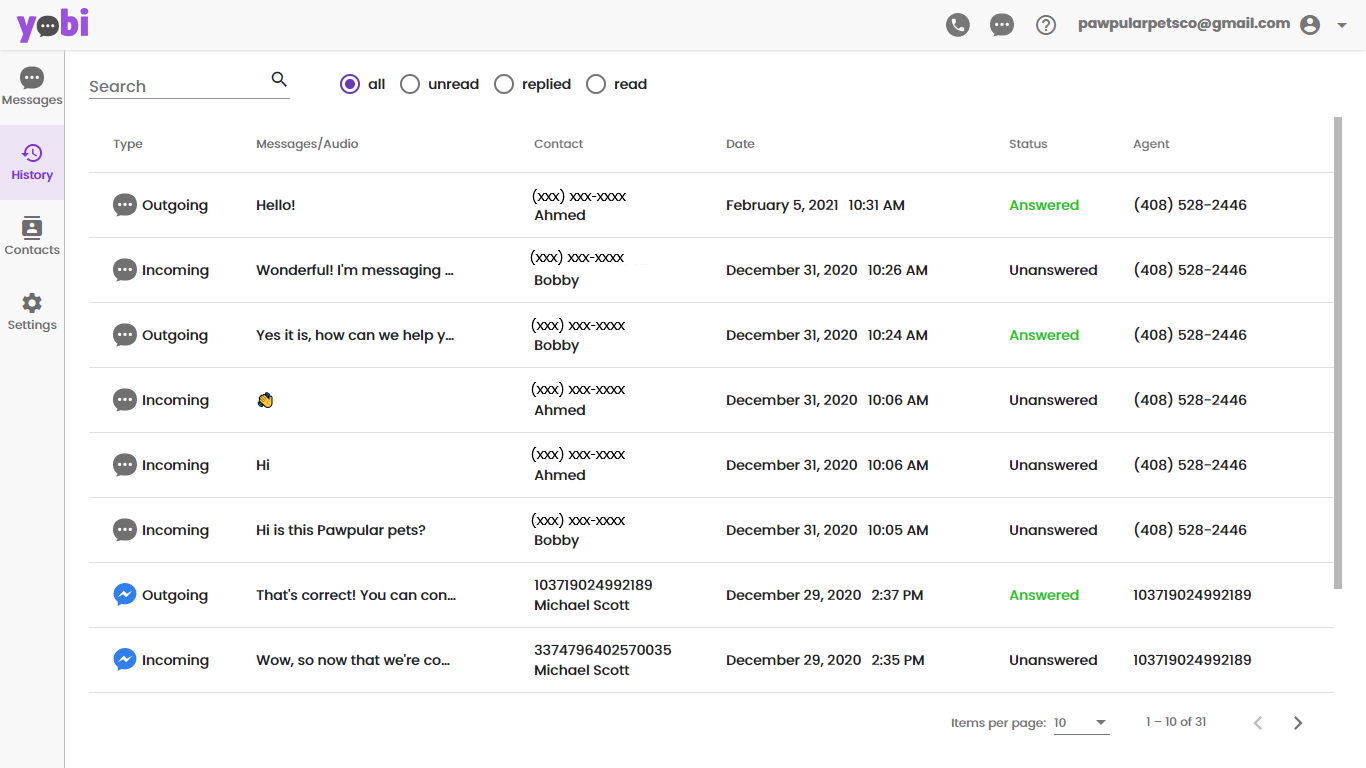
Task: Open "Wow, so now that we're co..." message
Action: coord(353,660)
